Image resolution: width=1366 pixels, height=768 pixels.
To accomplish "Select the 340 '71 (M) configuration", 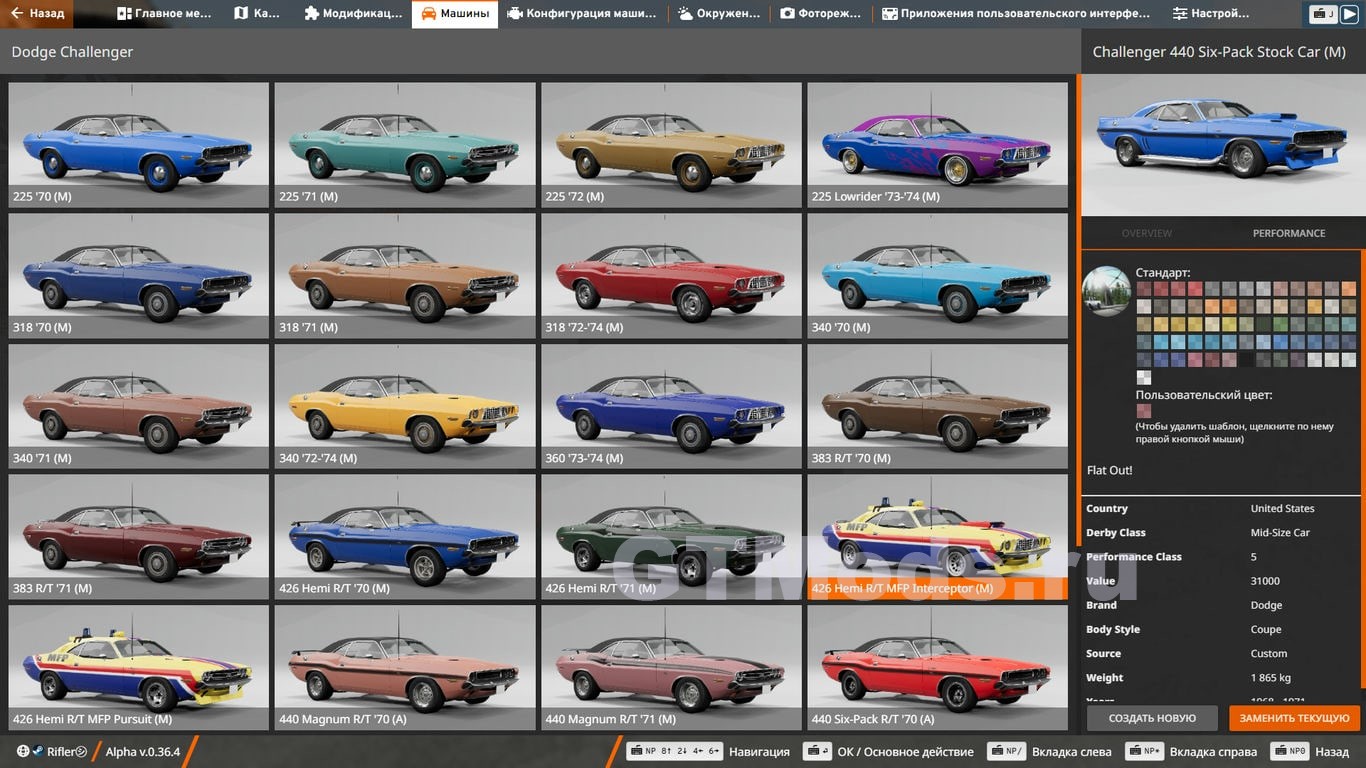I will [139, 406].
